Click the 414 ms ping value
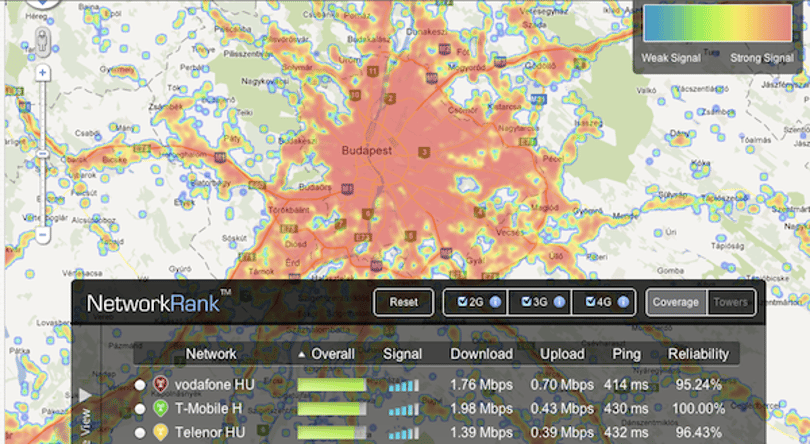The height and width of the screenshot is (444, 810). [626, 385]
